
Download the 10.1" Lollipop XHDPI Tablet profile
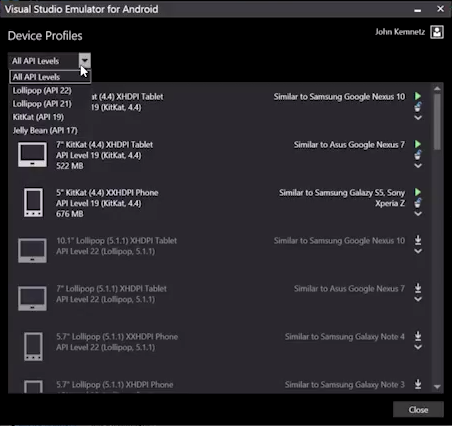click(418, 240)
